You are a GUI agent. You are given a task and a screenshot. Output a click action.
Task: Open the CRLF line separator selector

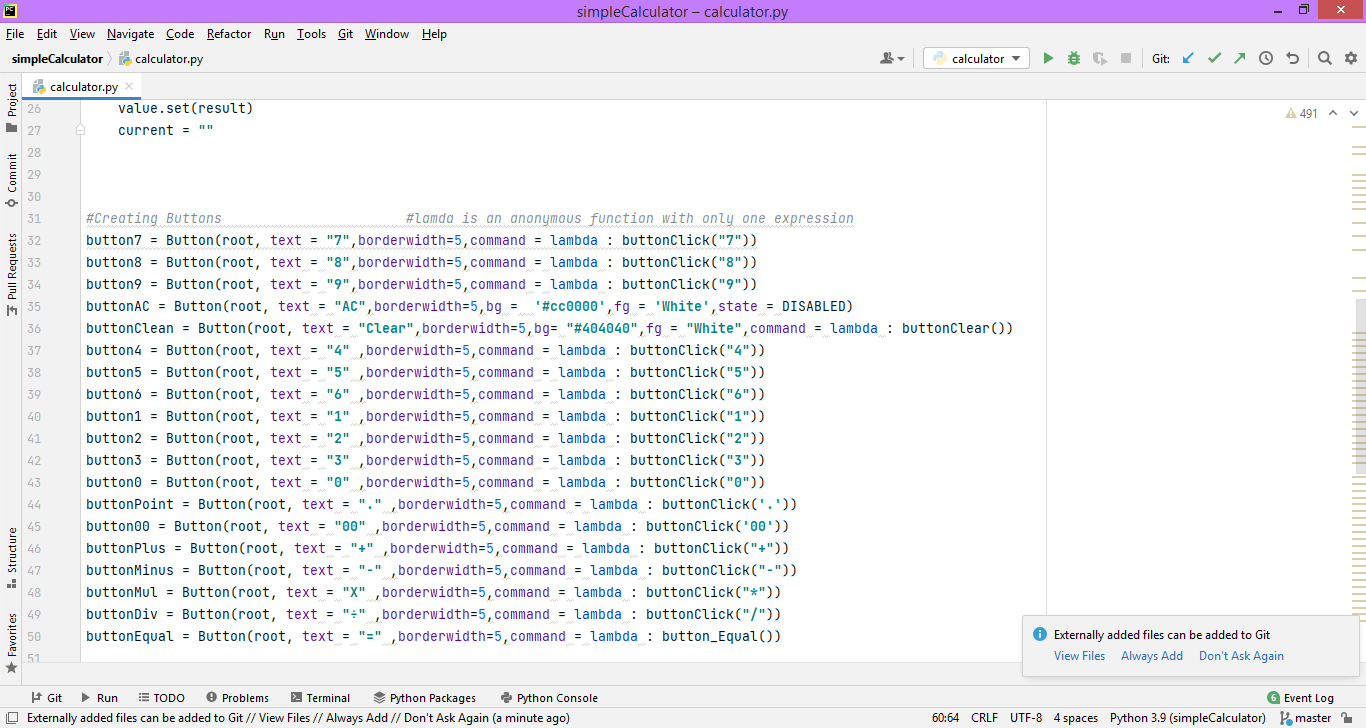[984, 717]
